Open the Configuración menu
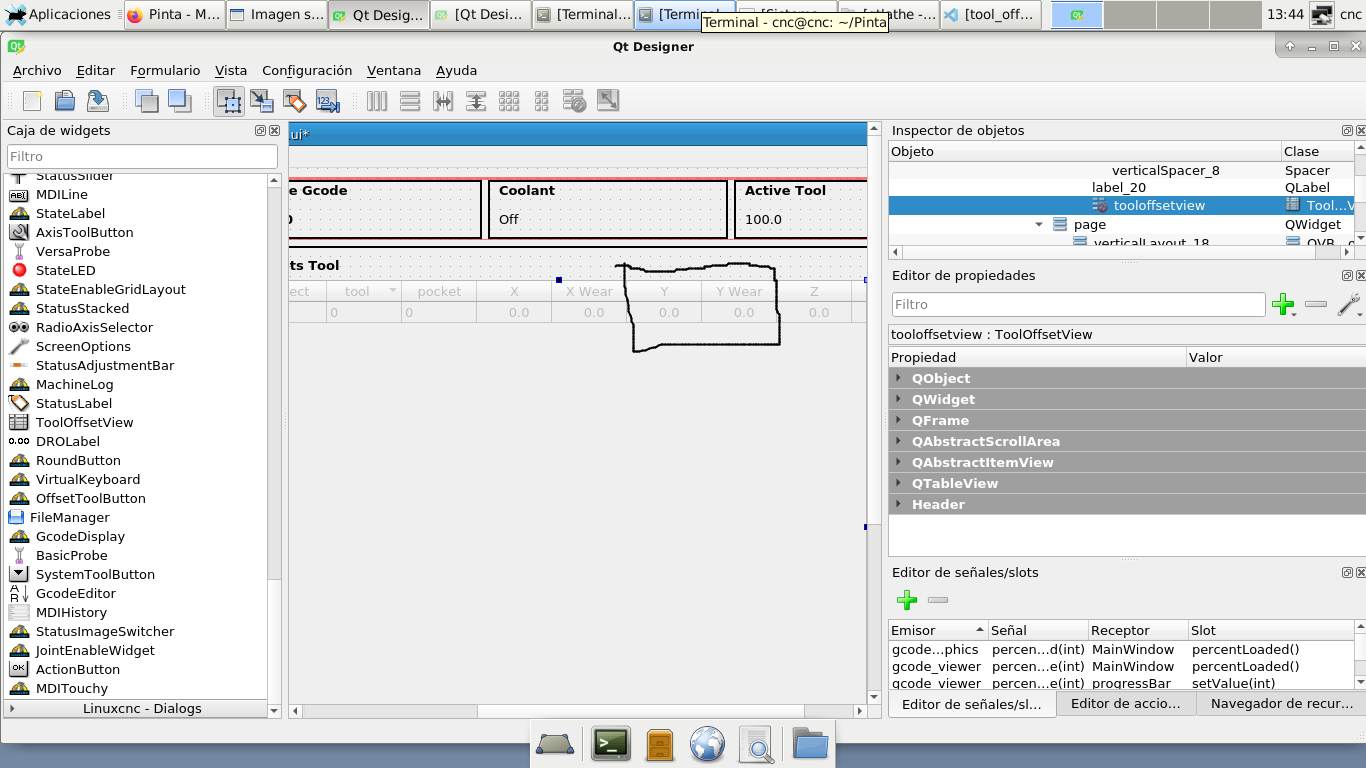1366x768 pixels. (x=307, y=70)
